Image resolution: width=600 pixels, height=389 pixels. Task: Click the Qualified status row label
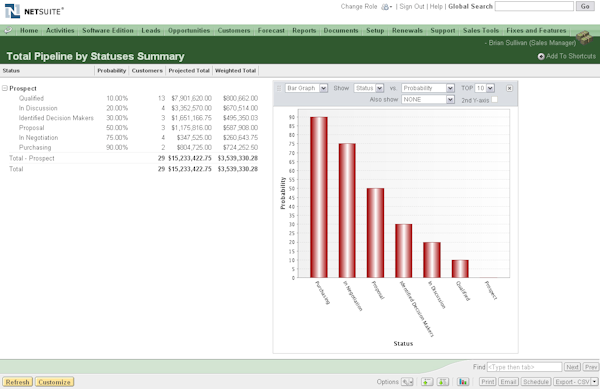pyautogui.click(x=31, y=98)
